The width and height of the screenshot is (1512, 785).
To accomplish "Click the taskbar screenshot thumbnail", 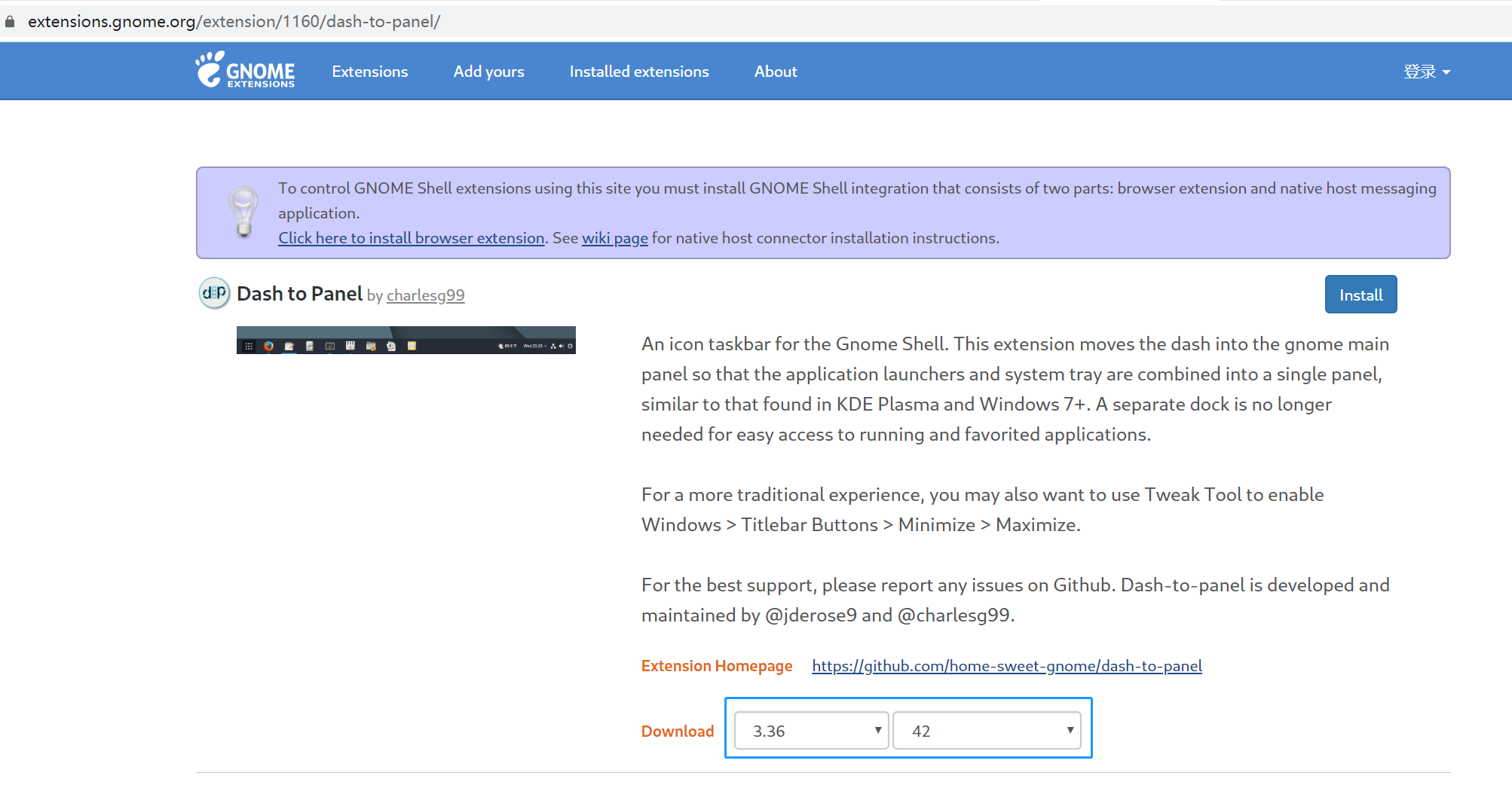I will [406, 340].
